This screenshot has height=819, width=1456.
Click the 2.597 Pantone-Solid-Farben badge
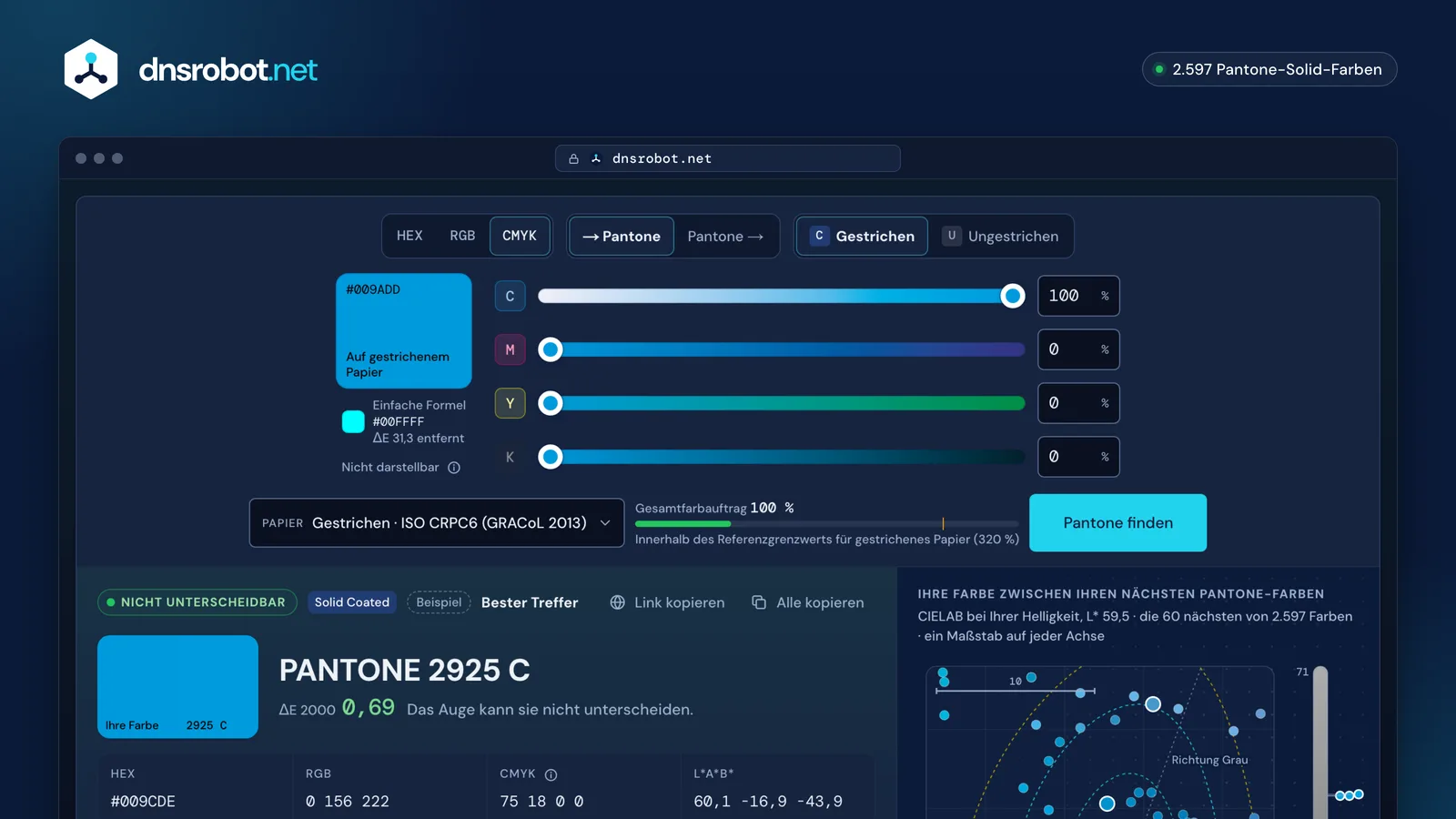(x=1269, y=69)
